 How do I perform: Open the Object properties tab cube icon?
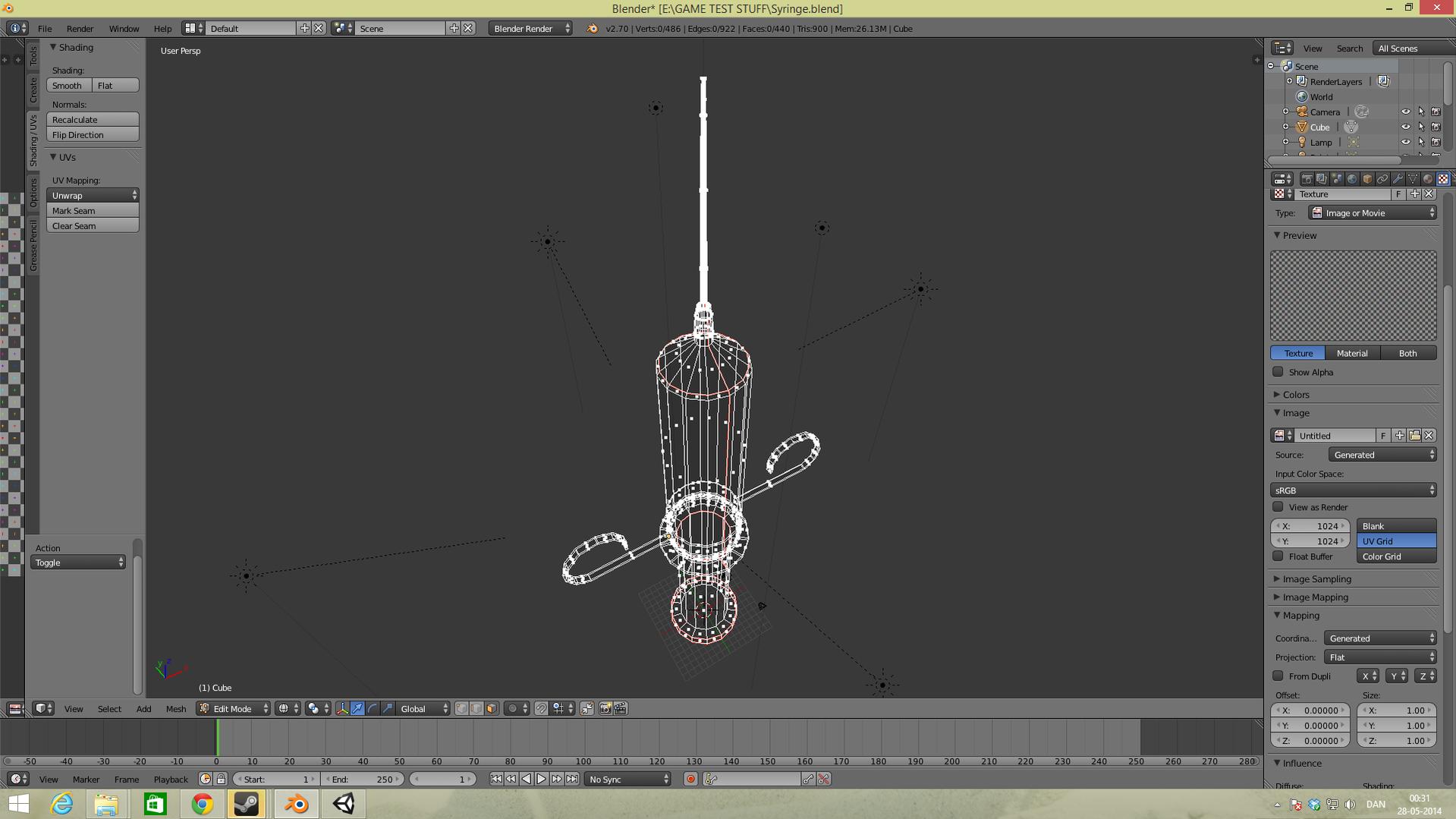click(1367, 179)
